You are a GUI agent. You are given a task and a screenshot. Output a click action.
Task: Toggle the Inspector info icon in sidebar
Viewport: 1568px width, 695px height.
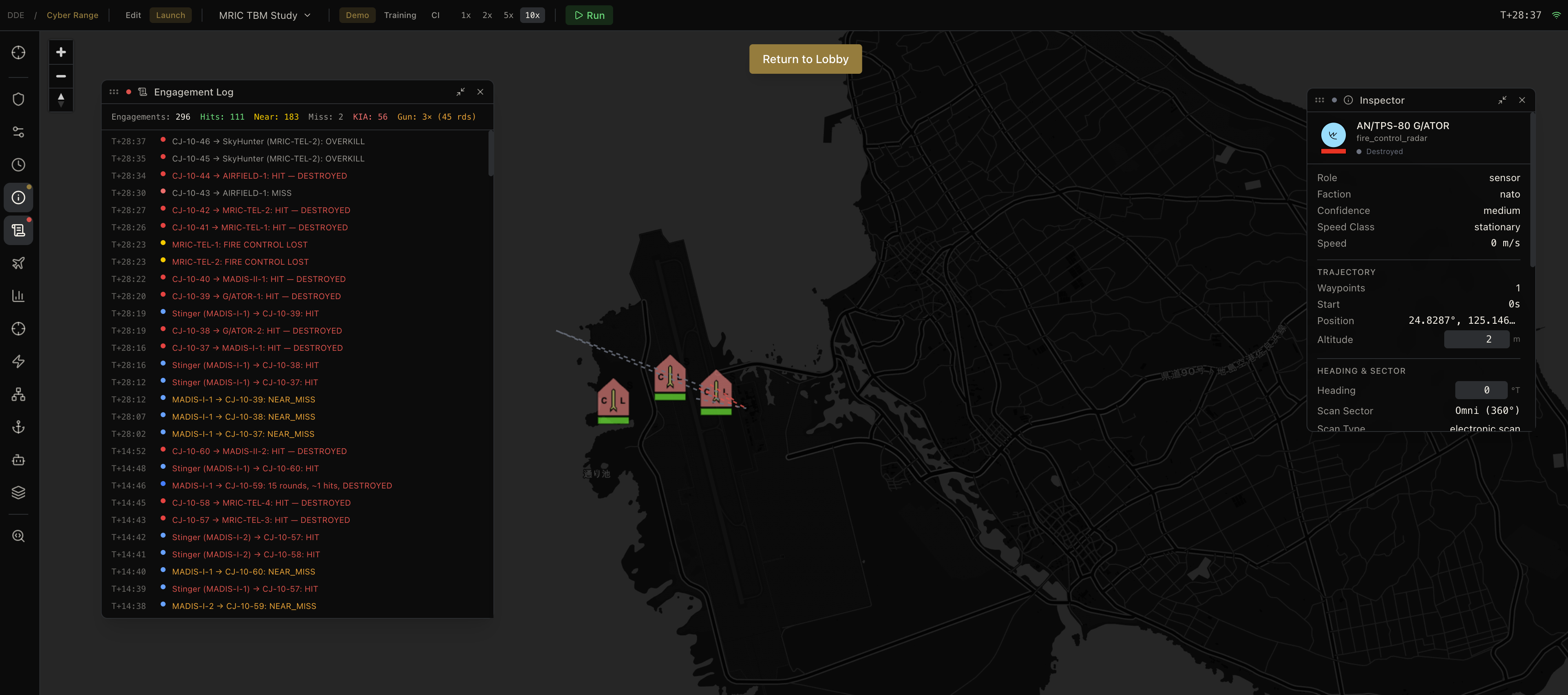[x=18, y=198]
